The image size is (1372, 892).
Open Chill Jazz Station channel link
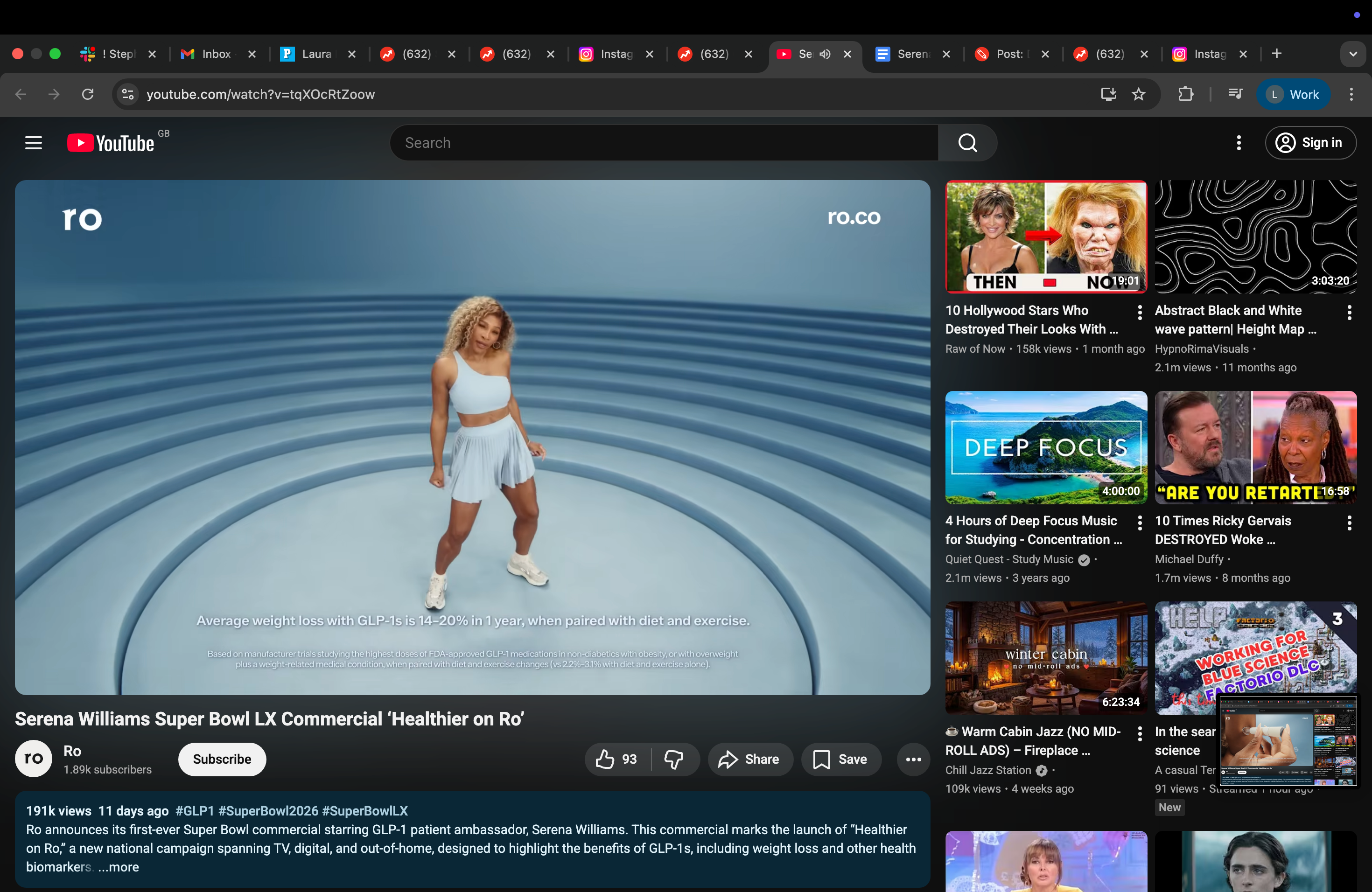[988, 770]
